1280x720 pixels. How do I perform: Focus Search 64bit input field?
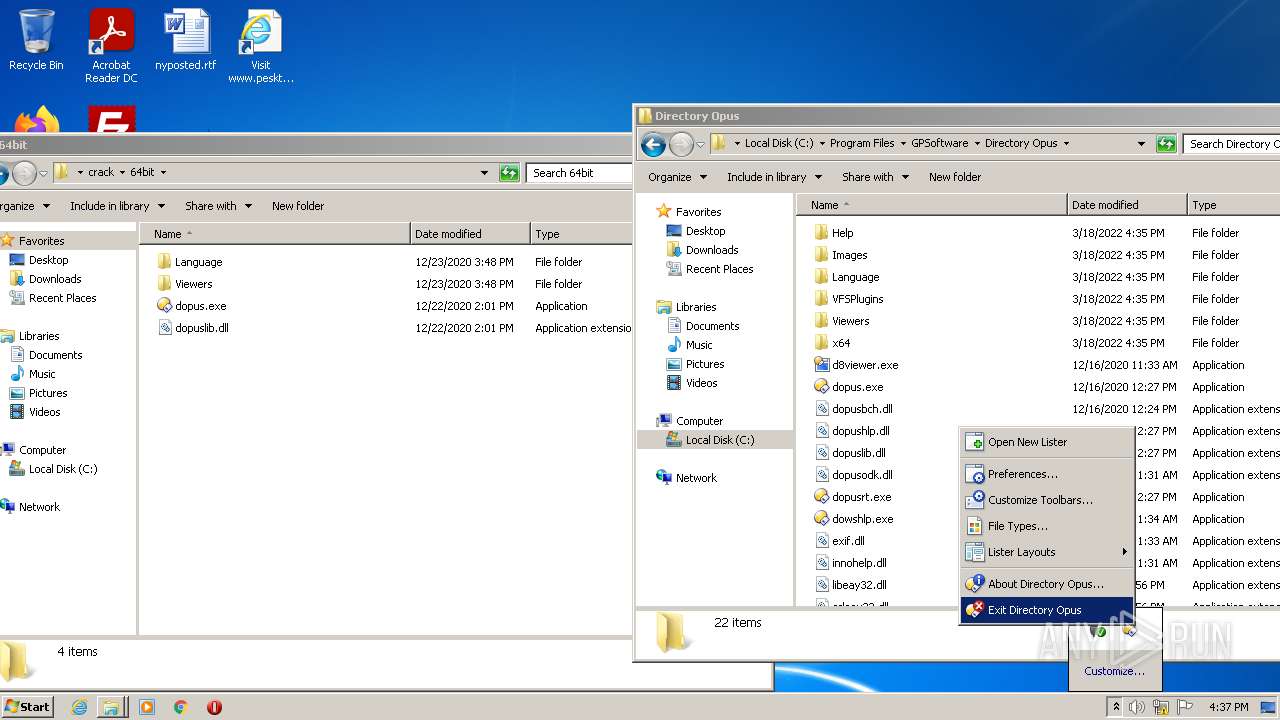point(578,173)
